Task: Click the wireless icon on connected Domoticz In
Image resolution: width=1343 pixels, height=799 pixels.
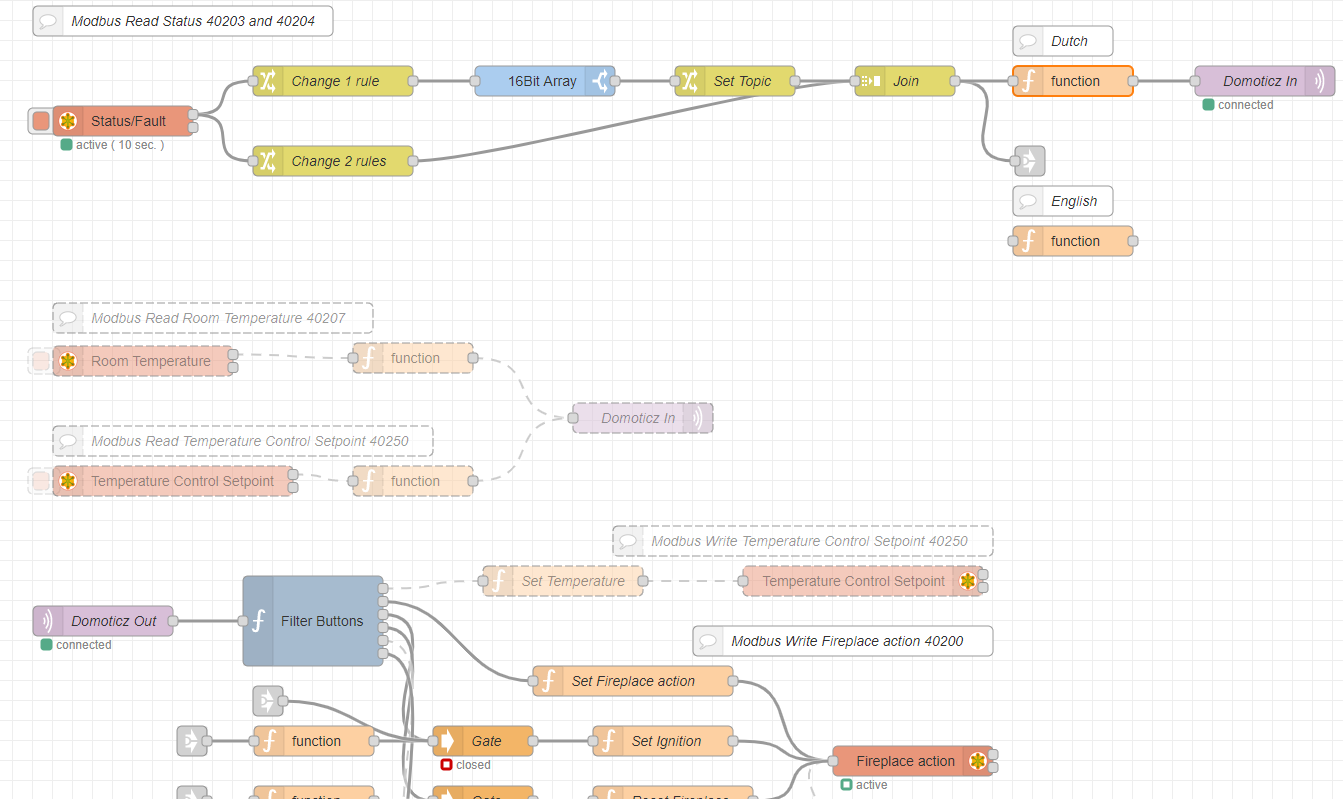Action: point(1319,81)
